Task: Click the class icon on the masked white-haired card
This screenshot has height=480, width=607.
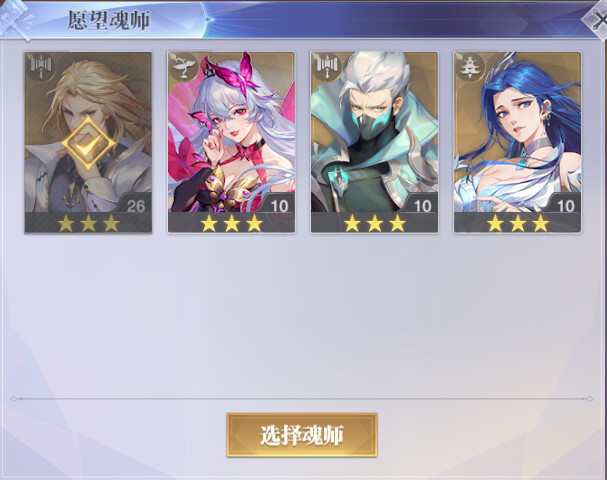Action: pyautogui.click(x=327, y=68)
